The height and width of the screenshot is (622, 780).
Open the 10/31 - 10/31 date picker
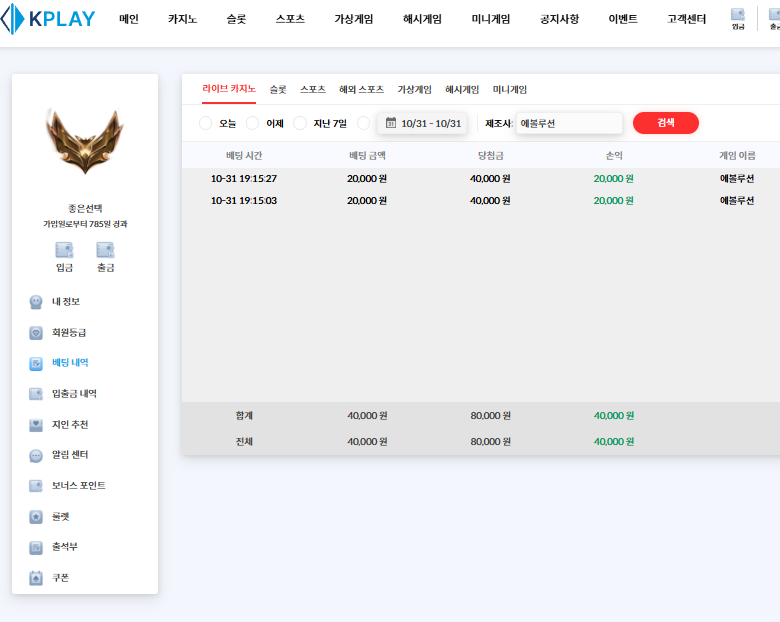422,123
